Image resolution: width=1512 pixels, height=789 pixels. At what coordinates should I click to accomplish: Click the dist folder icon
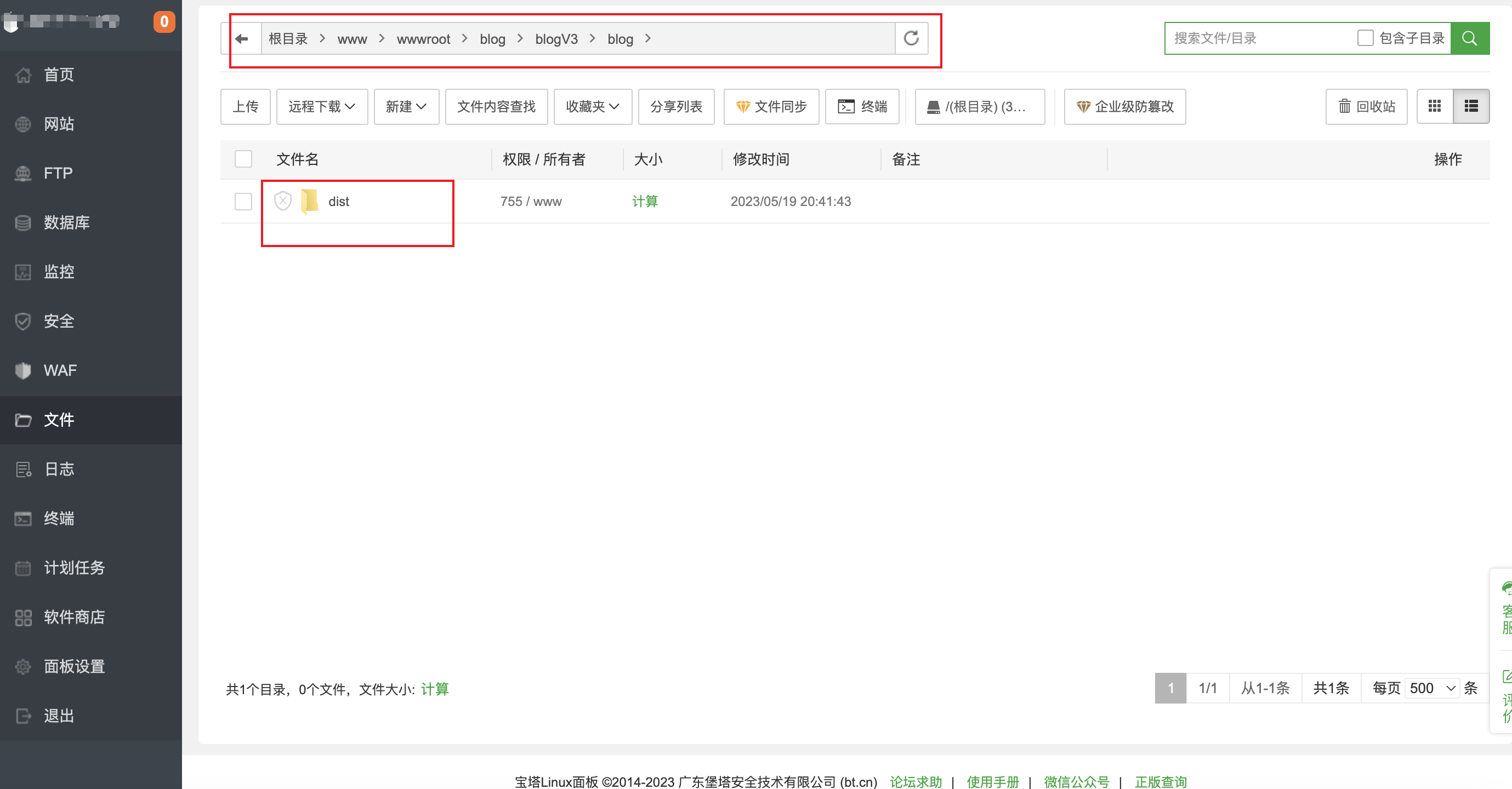point(309,201)
